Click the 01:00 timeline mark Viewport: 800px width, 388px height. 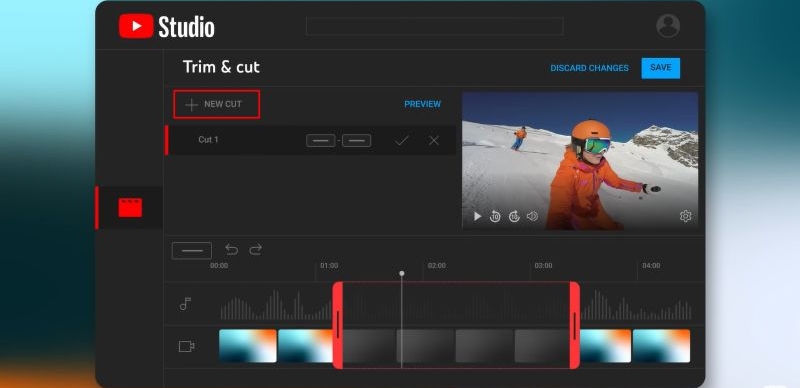pyautogui.click(x=329, y=266)
